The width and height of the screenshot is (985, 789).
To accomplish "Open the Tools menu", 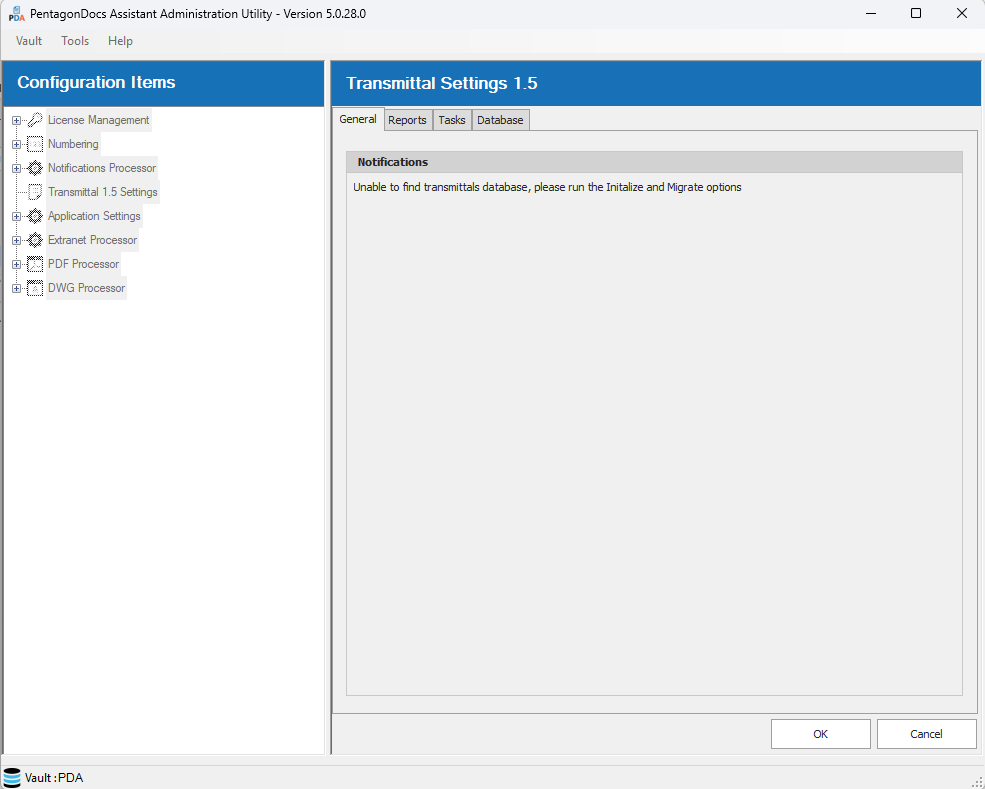I will [75, 41].
